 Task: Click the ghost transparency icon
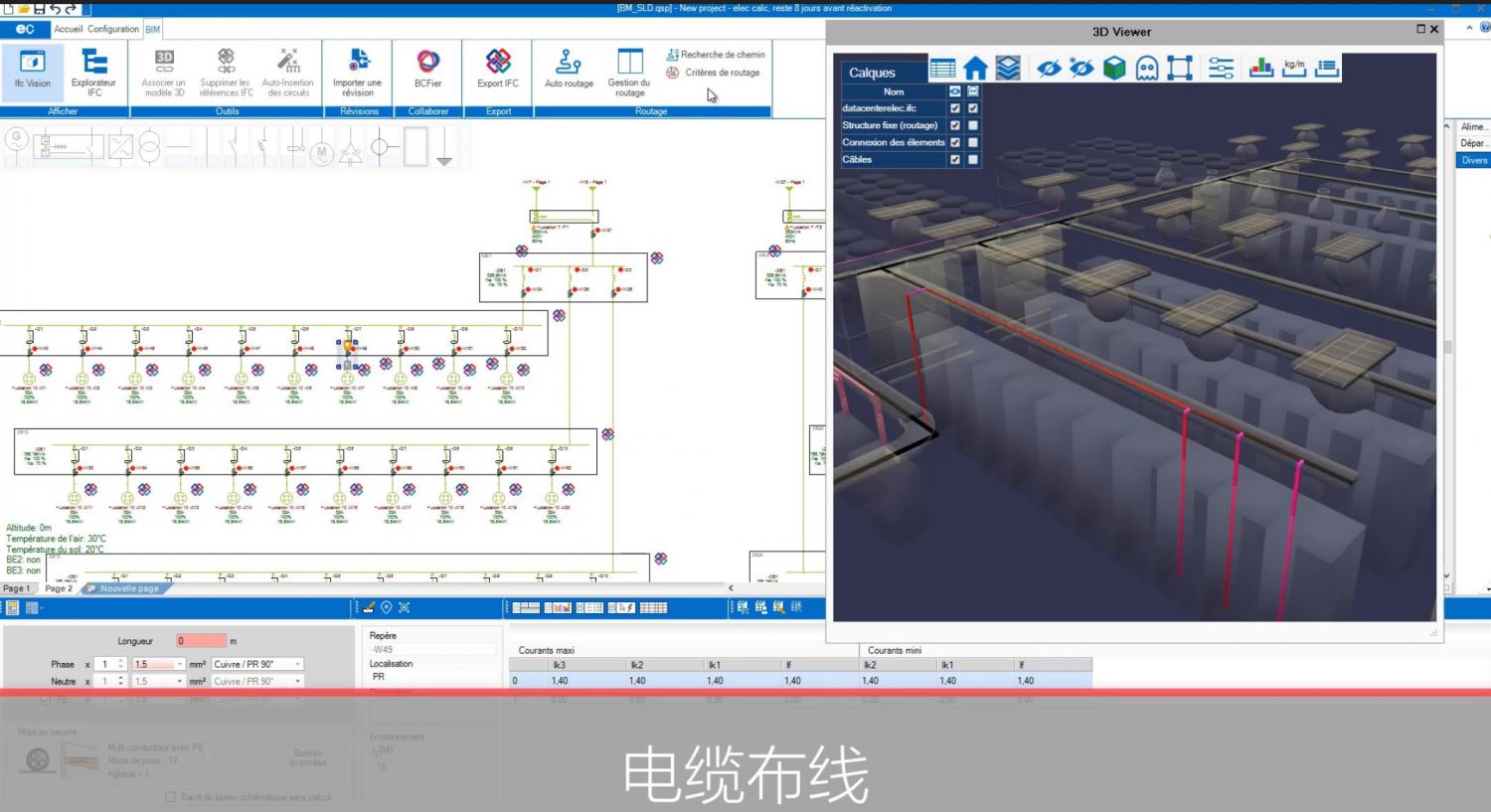click(x=1147, y=69)
